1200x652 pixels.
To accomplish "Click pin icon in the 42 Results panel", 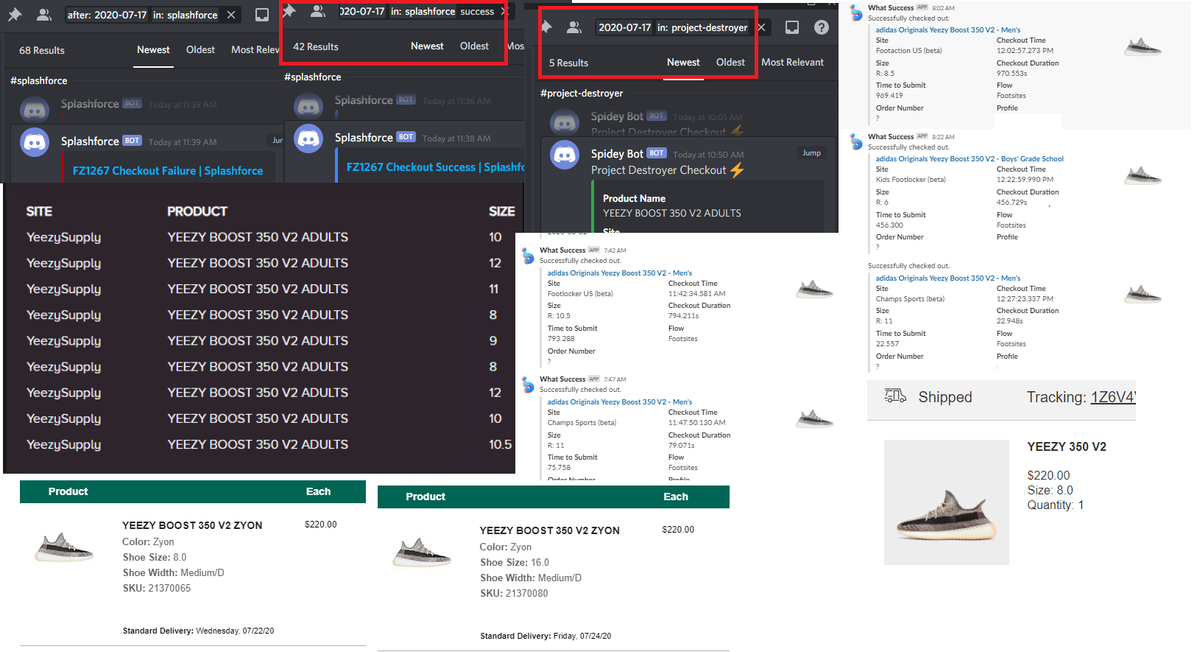I will [289, 11].
